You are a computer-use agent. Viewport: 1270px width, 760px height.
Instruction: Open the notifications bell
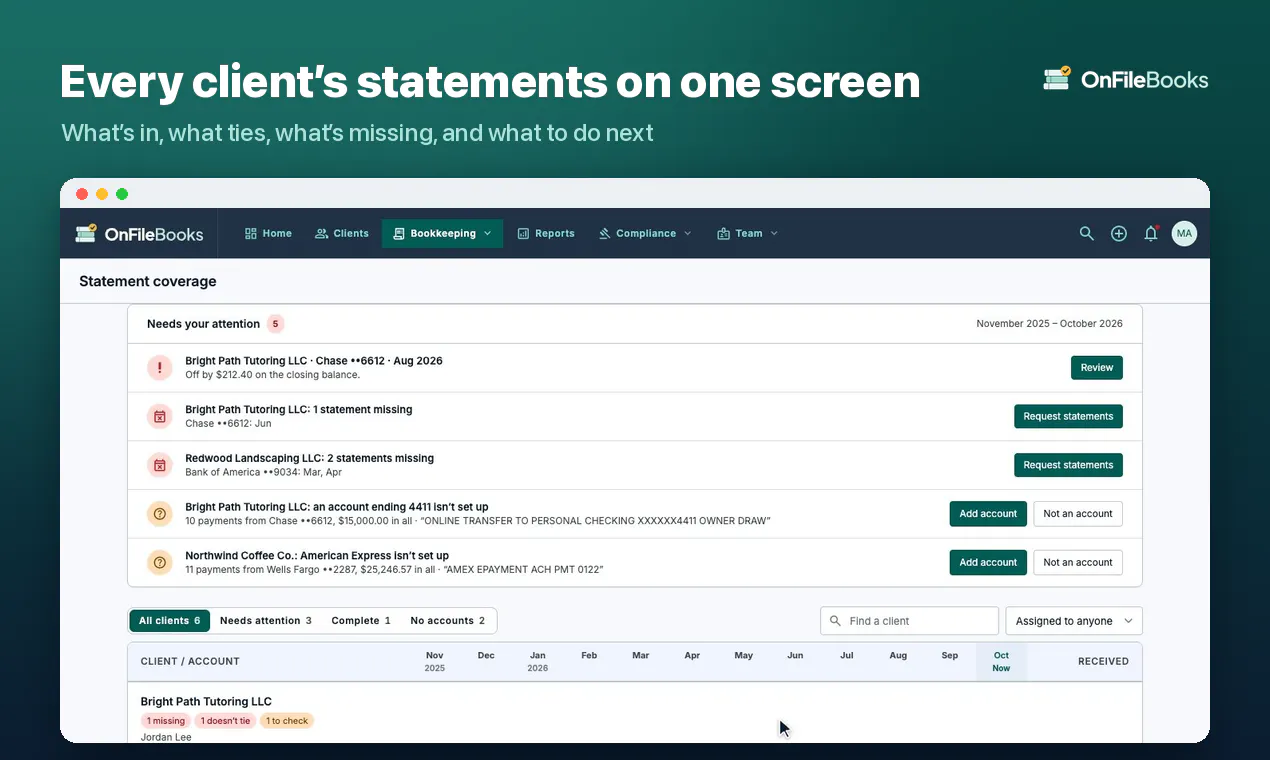click(x=1151, y=233)
